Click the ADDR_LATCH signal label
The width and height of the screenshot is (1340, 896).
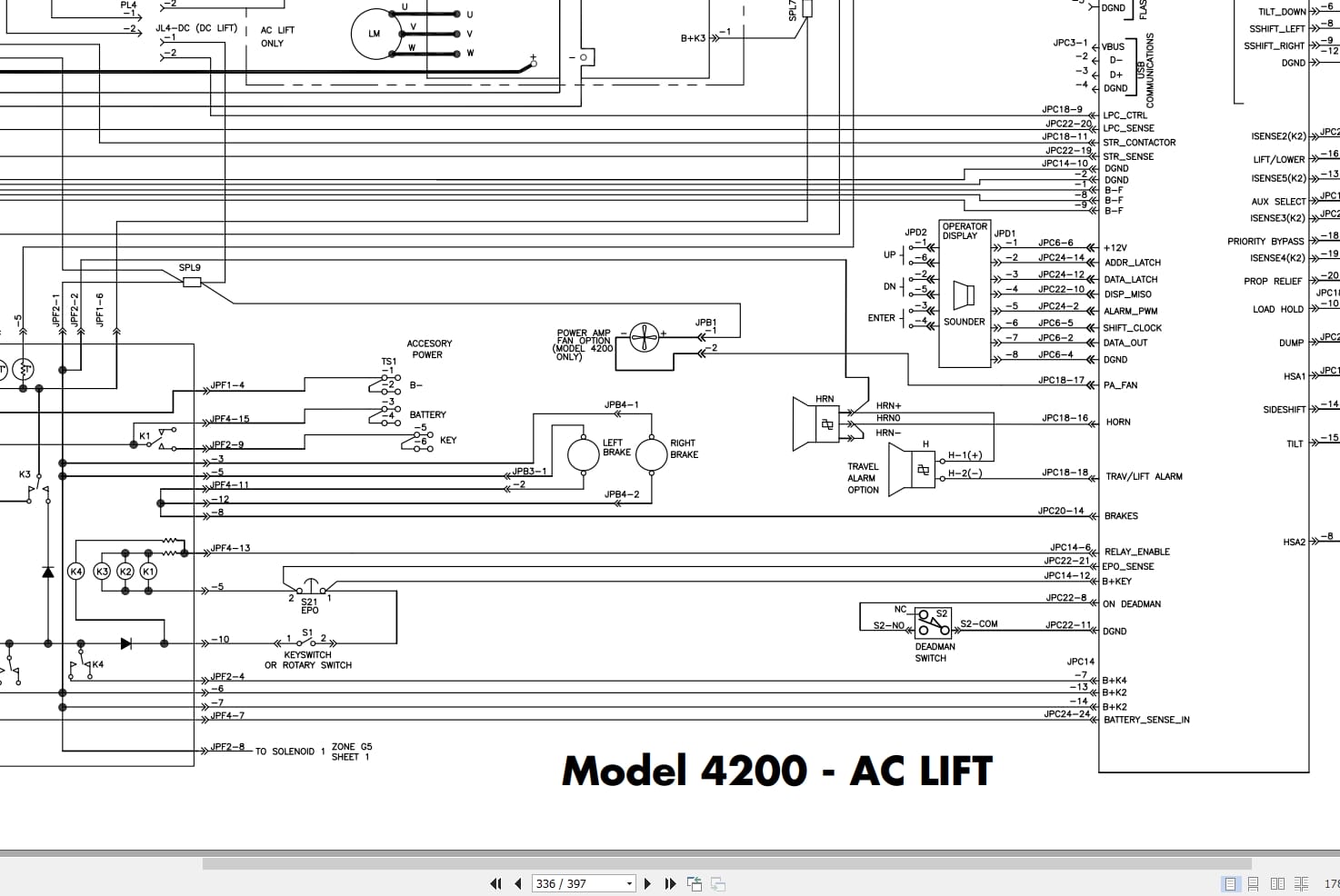click(1133, 263)
